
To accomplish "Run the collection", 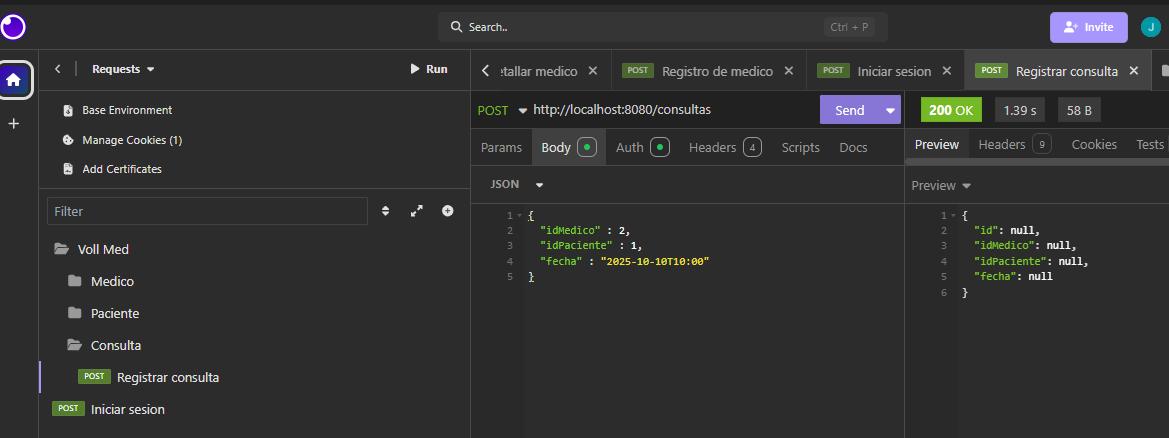I will 429,69.
